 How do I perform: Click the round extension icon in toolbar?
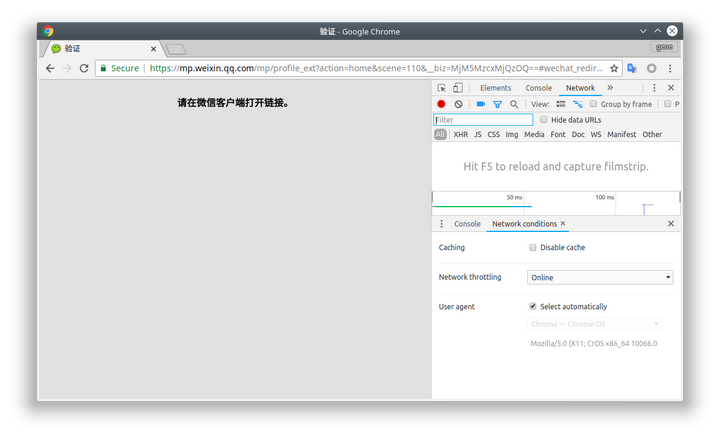click(x=652, y=68)
